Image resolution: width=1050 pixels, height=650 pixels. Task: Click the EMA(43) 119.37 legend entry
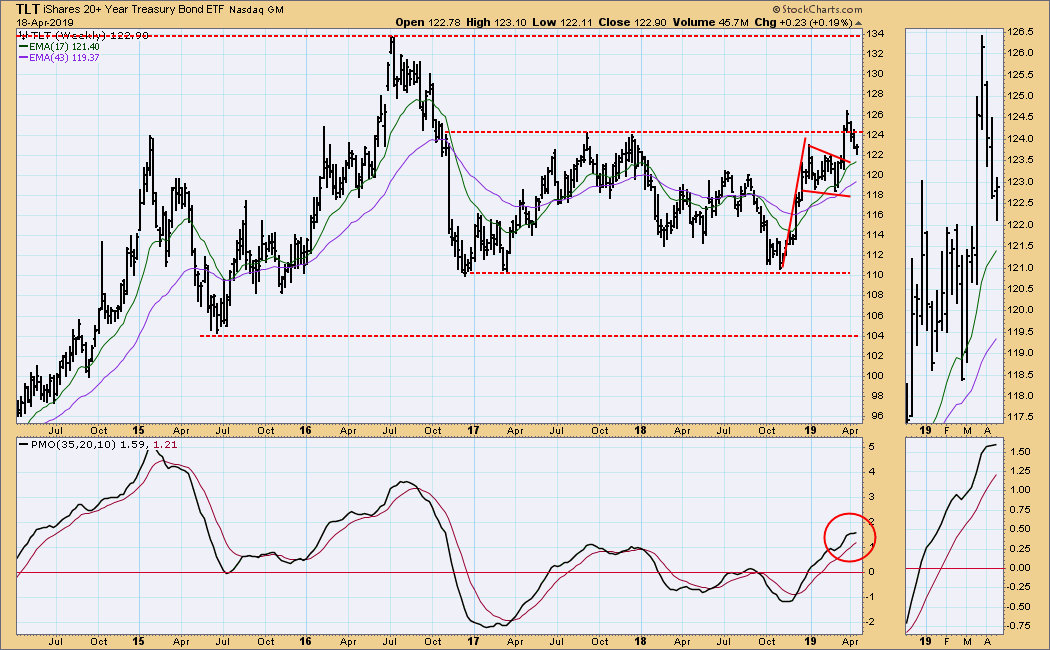[x=60, y=58]
